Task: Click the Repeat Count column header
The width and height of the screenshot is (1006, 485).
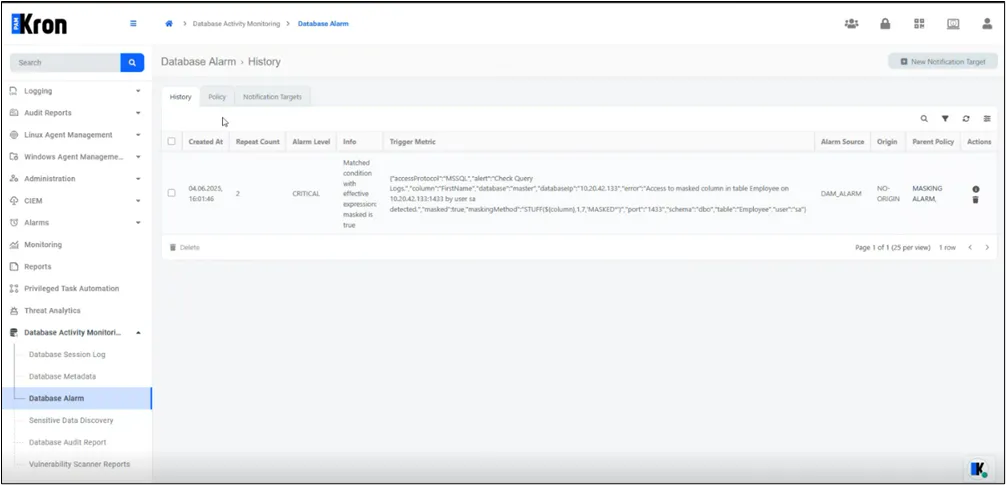Action: point(258,142)
